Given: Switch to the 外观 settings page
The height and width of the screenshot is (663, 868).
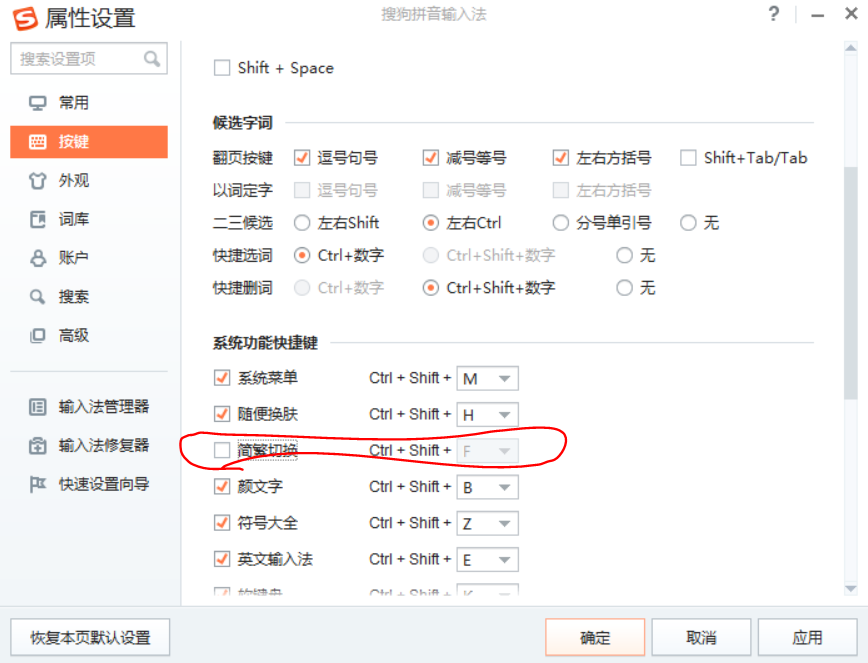Looking at the screenshot, I should click(89, 180).
